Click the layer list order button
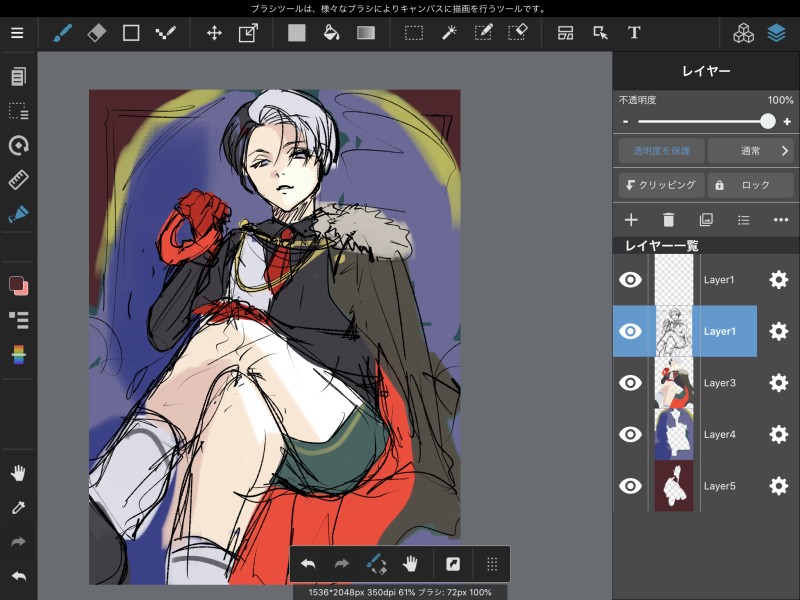 point(743,220)
